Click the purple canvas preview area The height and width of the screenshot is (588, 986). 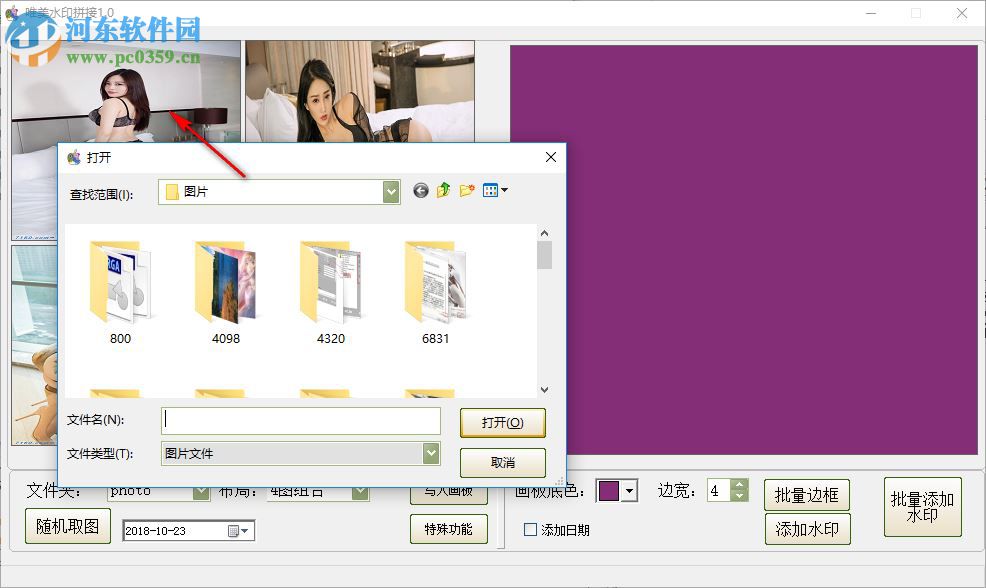pos(743,249)
